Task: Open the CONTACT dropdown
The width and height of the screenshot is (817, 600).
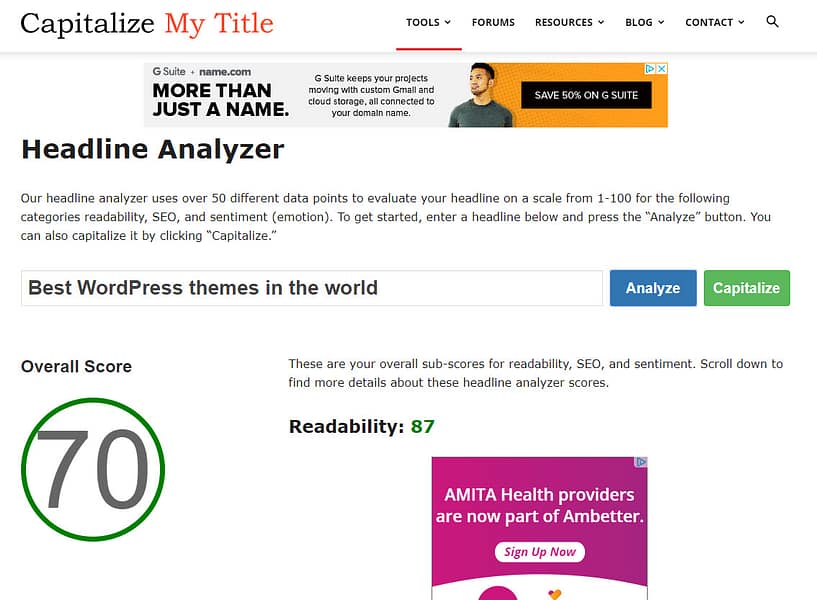Action: pyautogui.click(x=714, y=22)
